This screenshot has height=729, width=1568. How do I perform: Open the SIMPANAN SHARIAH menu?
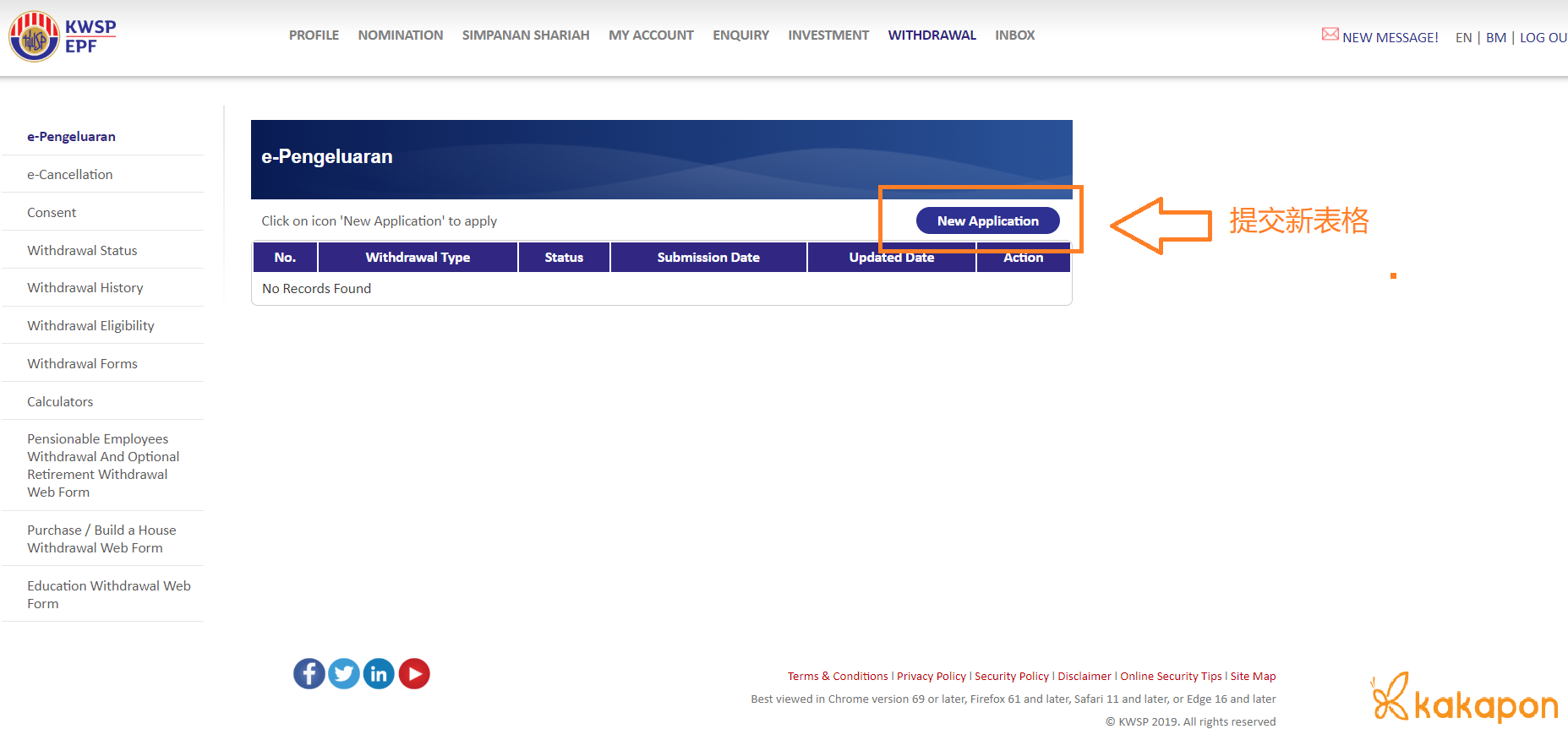click(x=526, y=35)
